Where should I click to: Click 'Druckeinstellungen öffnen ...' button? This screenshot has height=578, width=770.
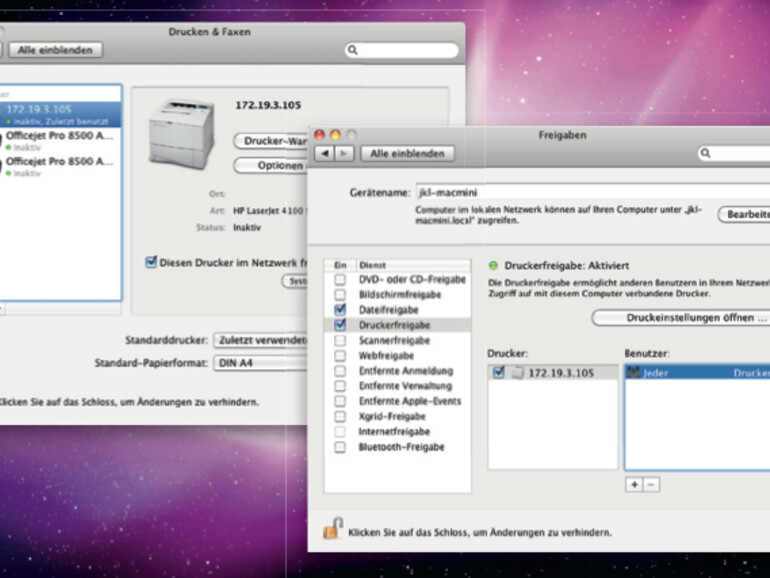[x=682, y=318]
